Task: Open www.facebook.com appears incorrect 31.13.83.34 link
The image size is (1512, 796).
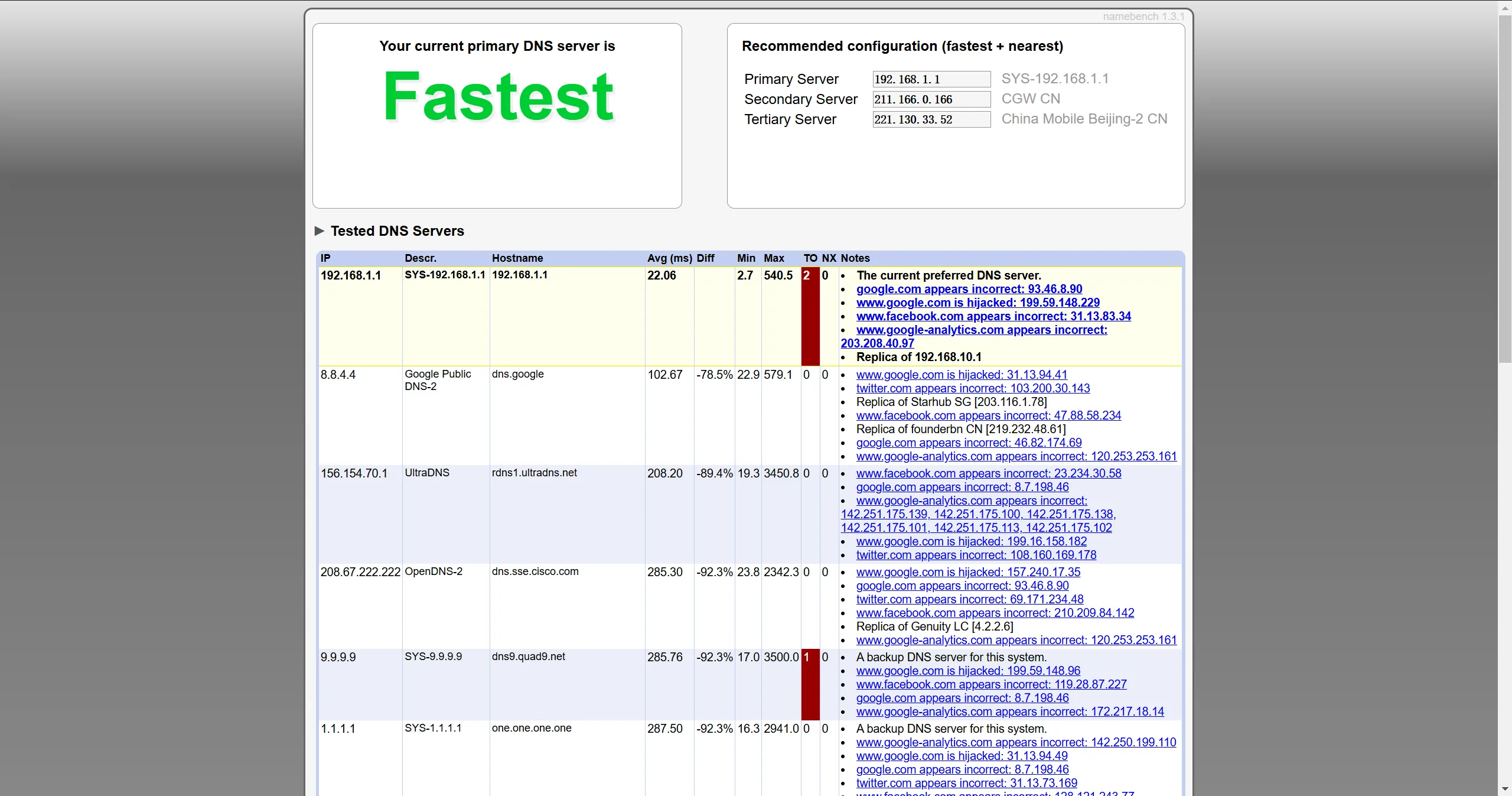Action: tap(993, 316)
